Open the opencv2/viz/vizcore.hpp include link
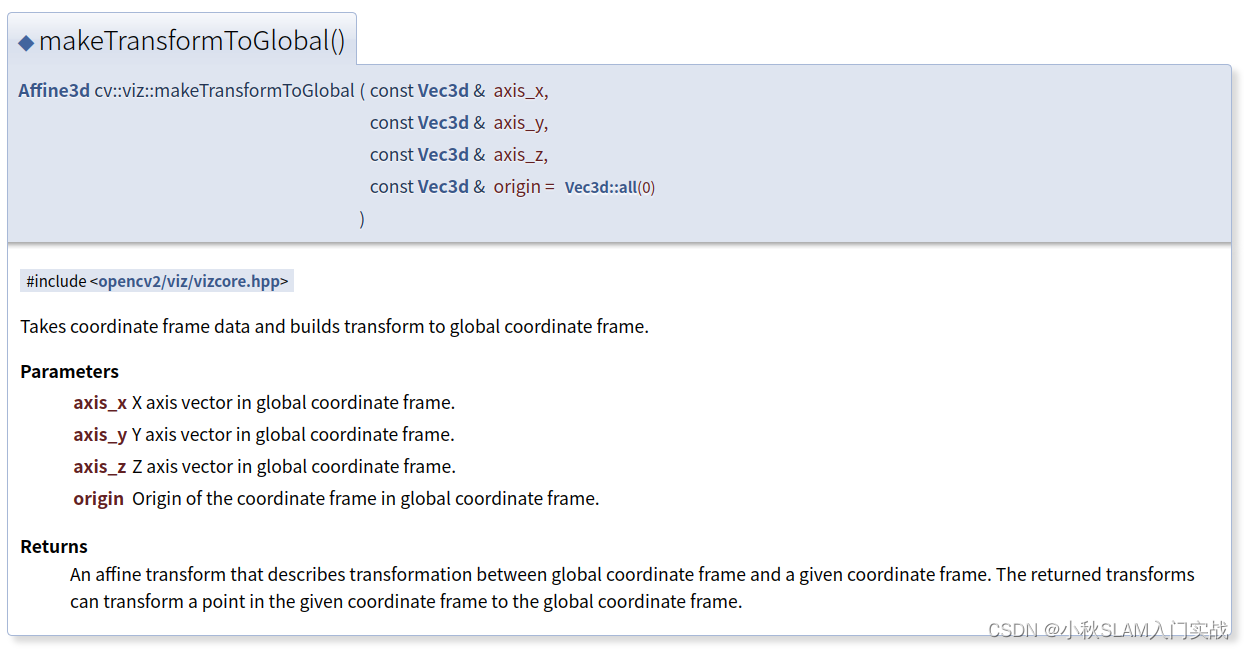The image size is (1244, 650). point(189,281)
